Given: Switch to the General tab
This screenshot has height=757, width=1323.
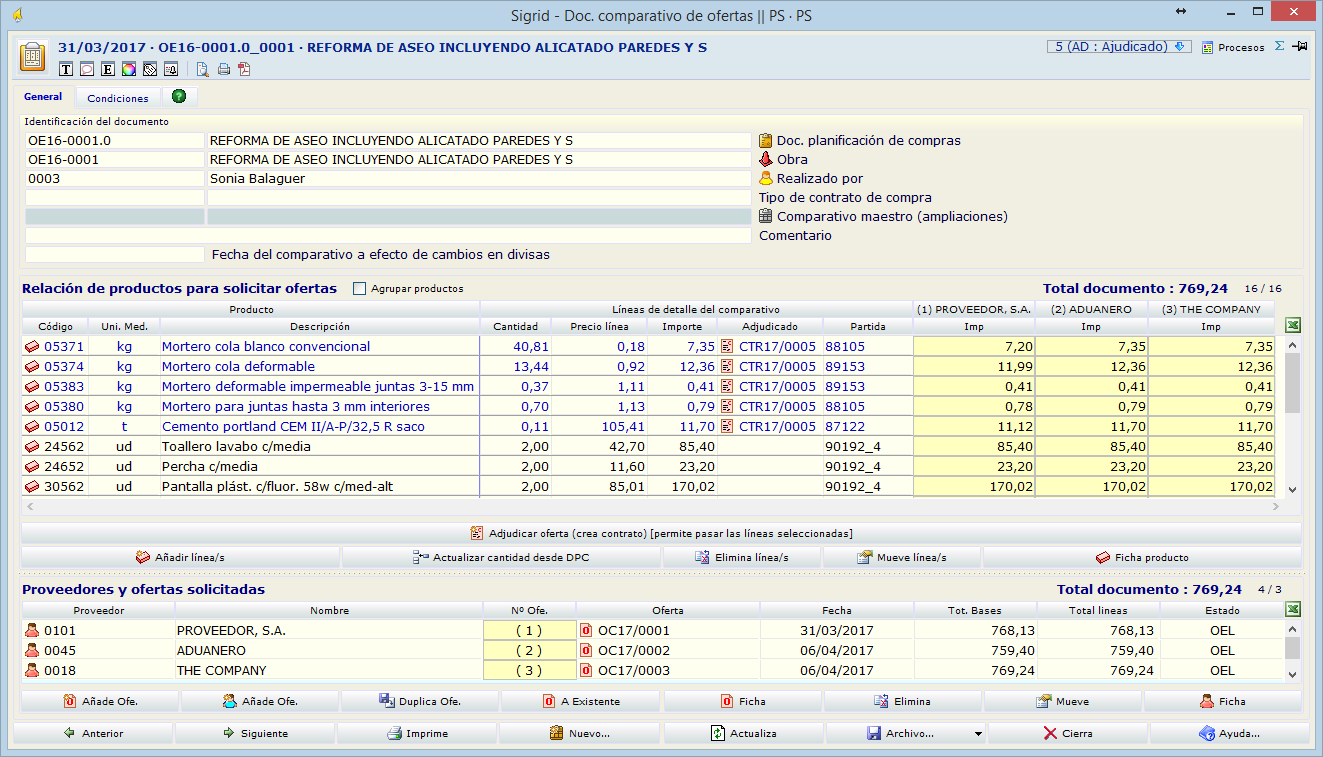Looking at the screenshot, I should 43,97.
